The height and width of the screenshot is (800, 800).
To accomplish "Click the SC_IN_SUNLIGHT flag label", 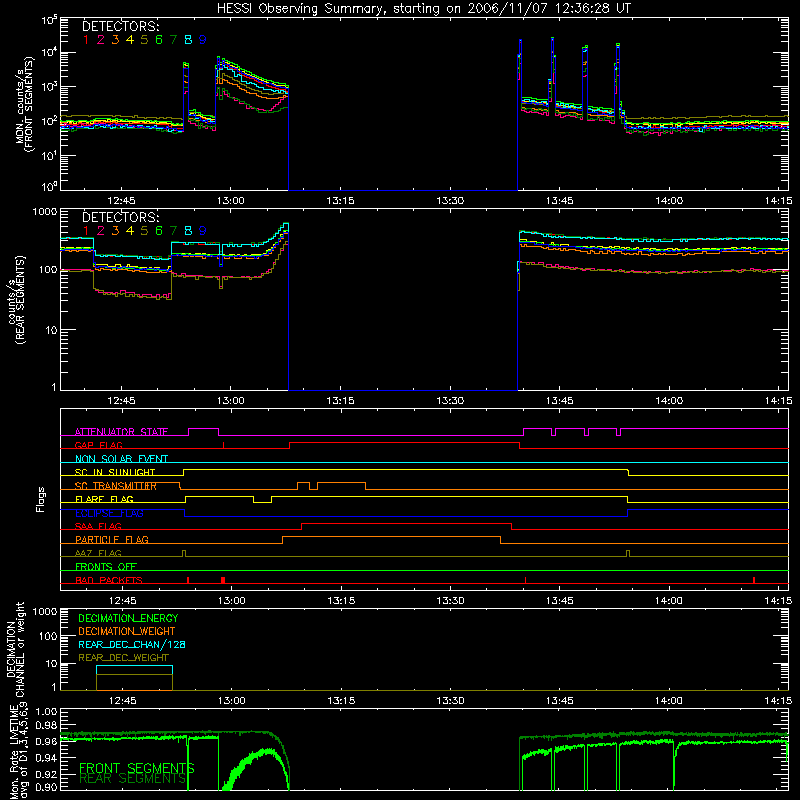I will pos(115,472).
